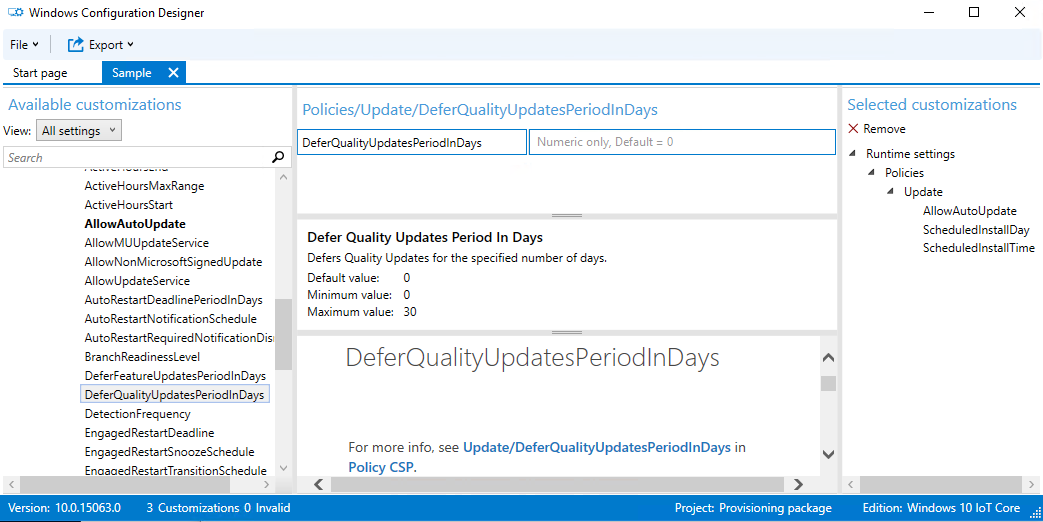Click the Numeric only value input

click(x=682, y=142)
